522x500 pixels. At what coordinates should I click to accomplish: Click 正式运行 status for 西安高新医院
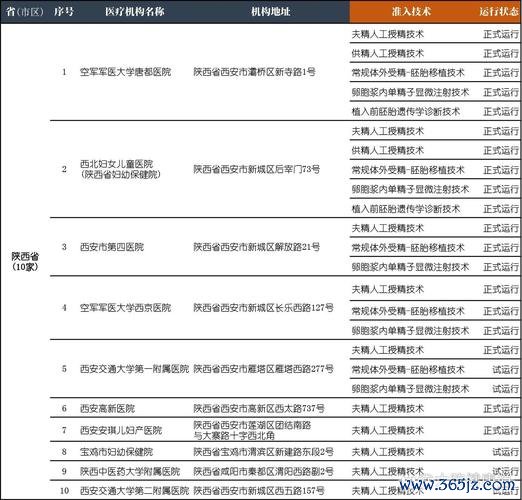click(x=501, y=408)
